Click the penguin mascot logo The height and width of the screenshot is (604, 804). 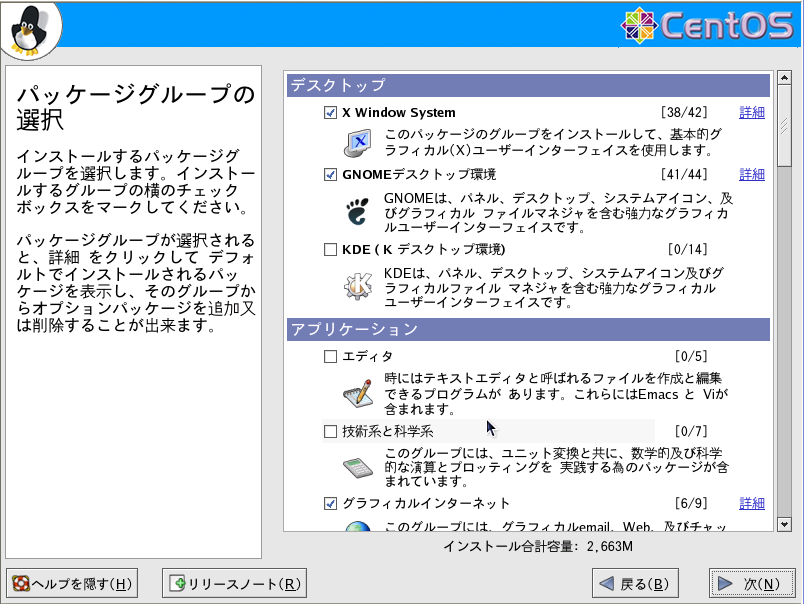coord(29,31)
